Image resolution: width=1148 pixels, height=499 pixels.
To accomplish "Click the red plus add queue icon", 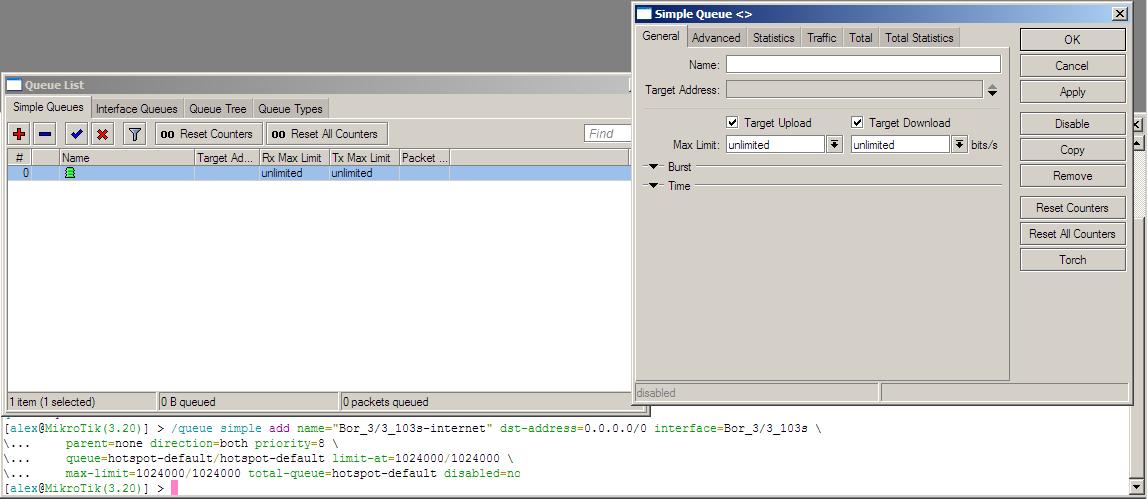I will [x=20, y=134].
